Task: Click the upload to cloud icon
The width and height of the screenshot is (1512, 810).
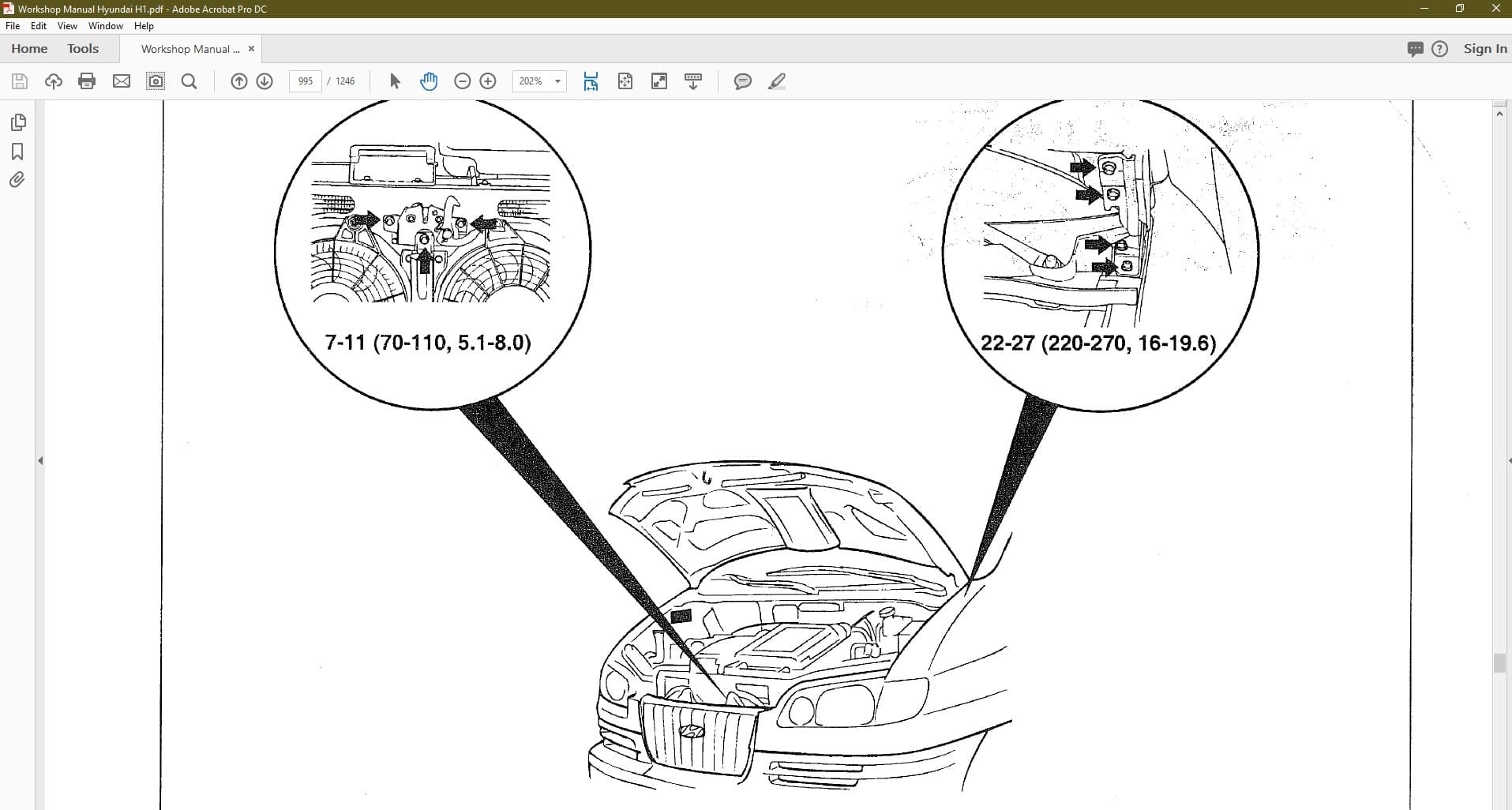Action: click(54, 81)
